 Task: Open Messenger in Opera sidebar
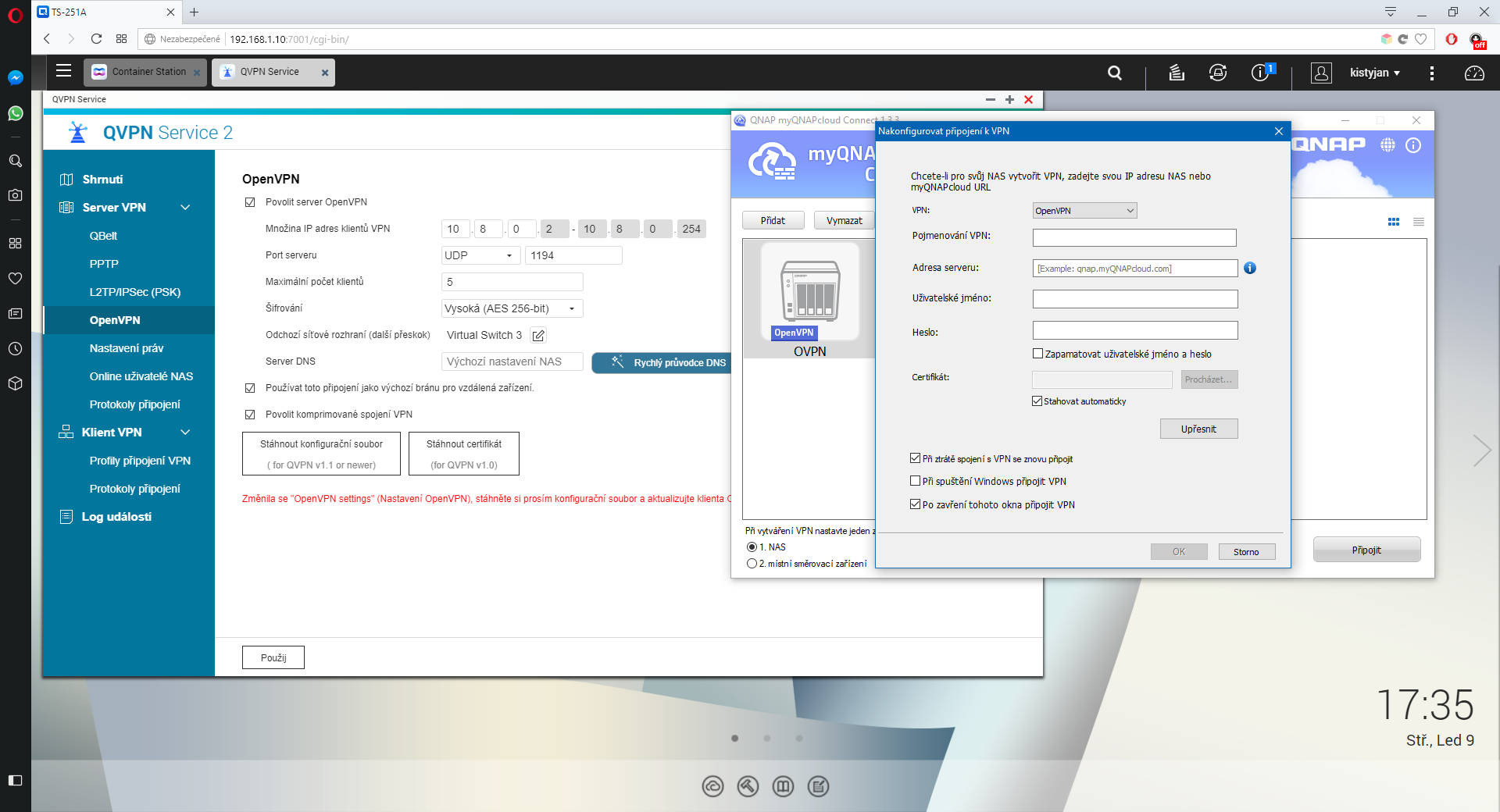pos(16,78)
